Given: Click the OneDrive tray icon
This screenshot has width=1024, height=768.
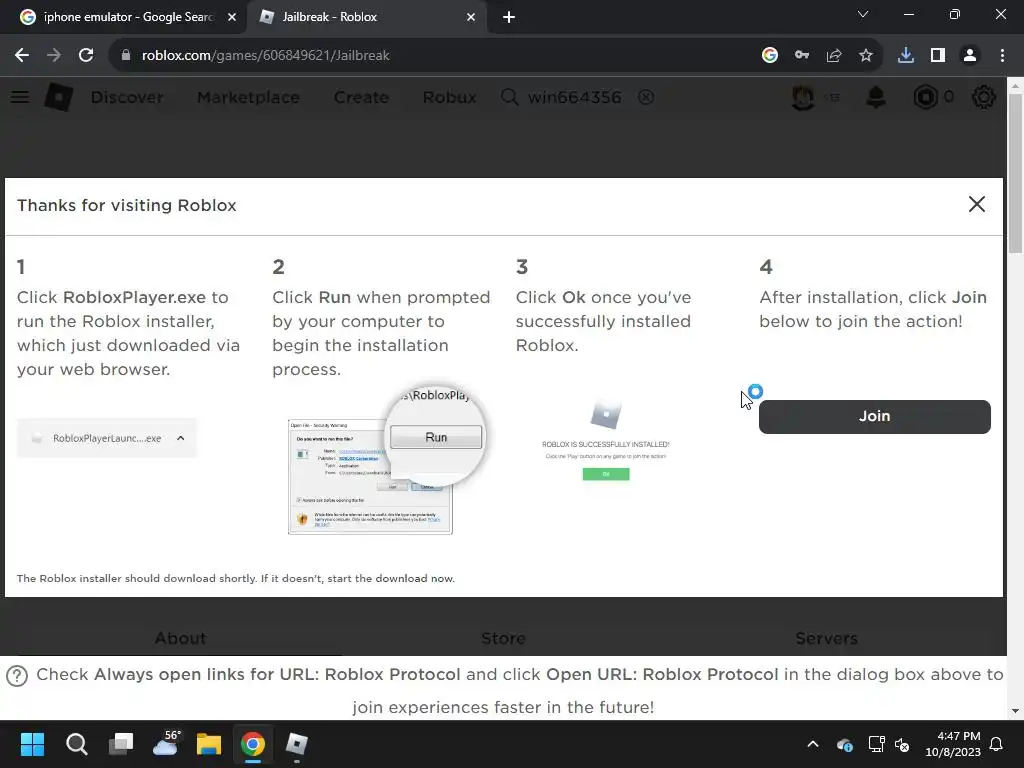Looking at the screenshot, I should point(844,744).
